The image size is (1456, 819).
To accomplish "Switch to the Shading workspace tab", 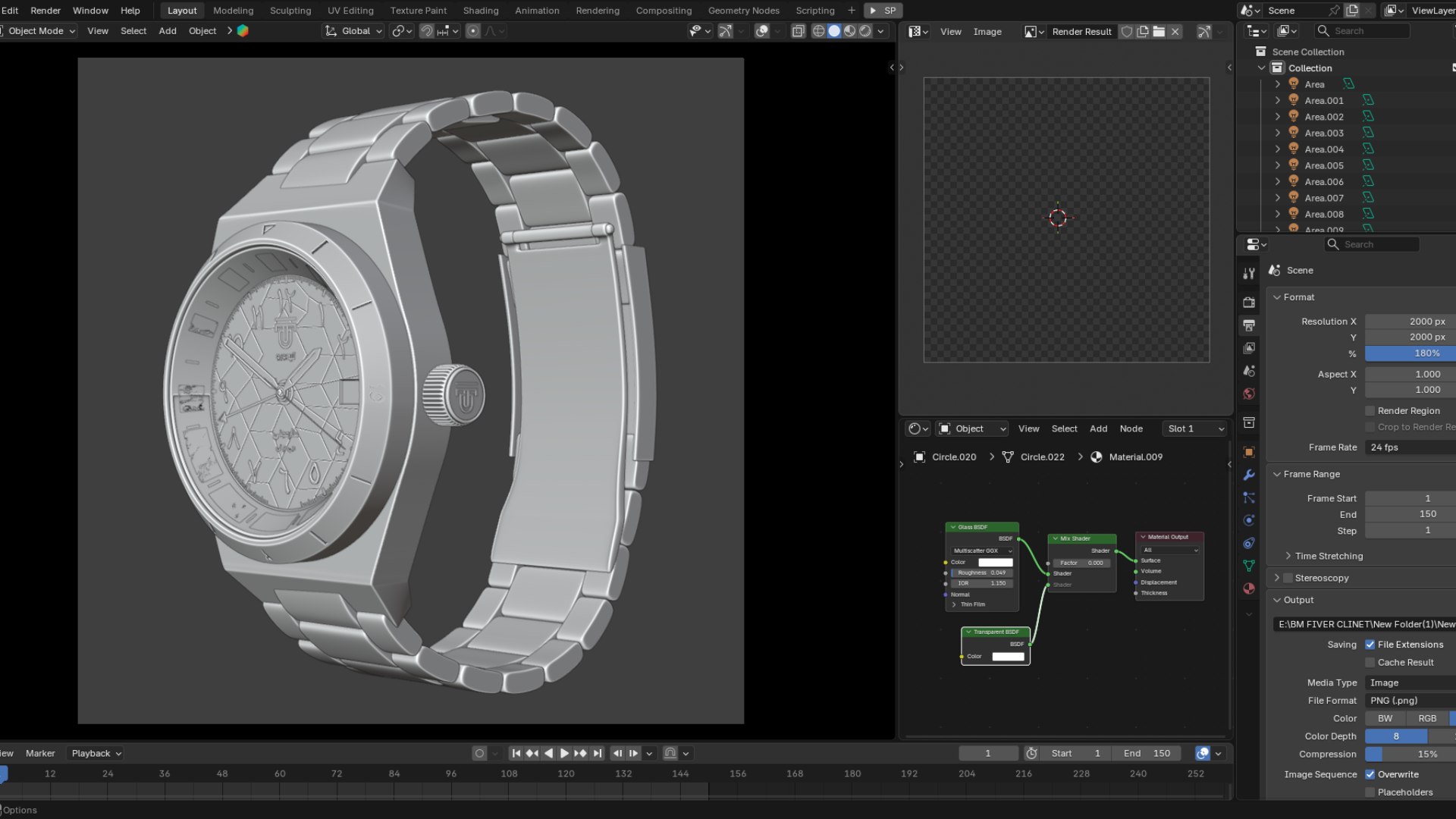I will point(481,11).
